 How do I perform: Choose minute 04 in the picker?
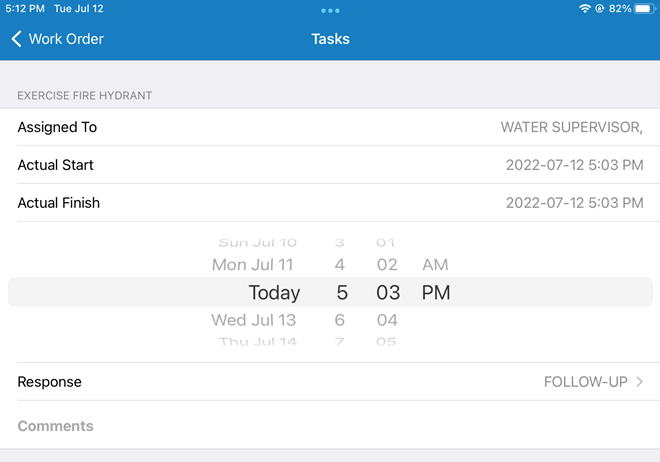point(387,320)
